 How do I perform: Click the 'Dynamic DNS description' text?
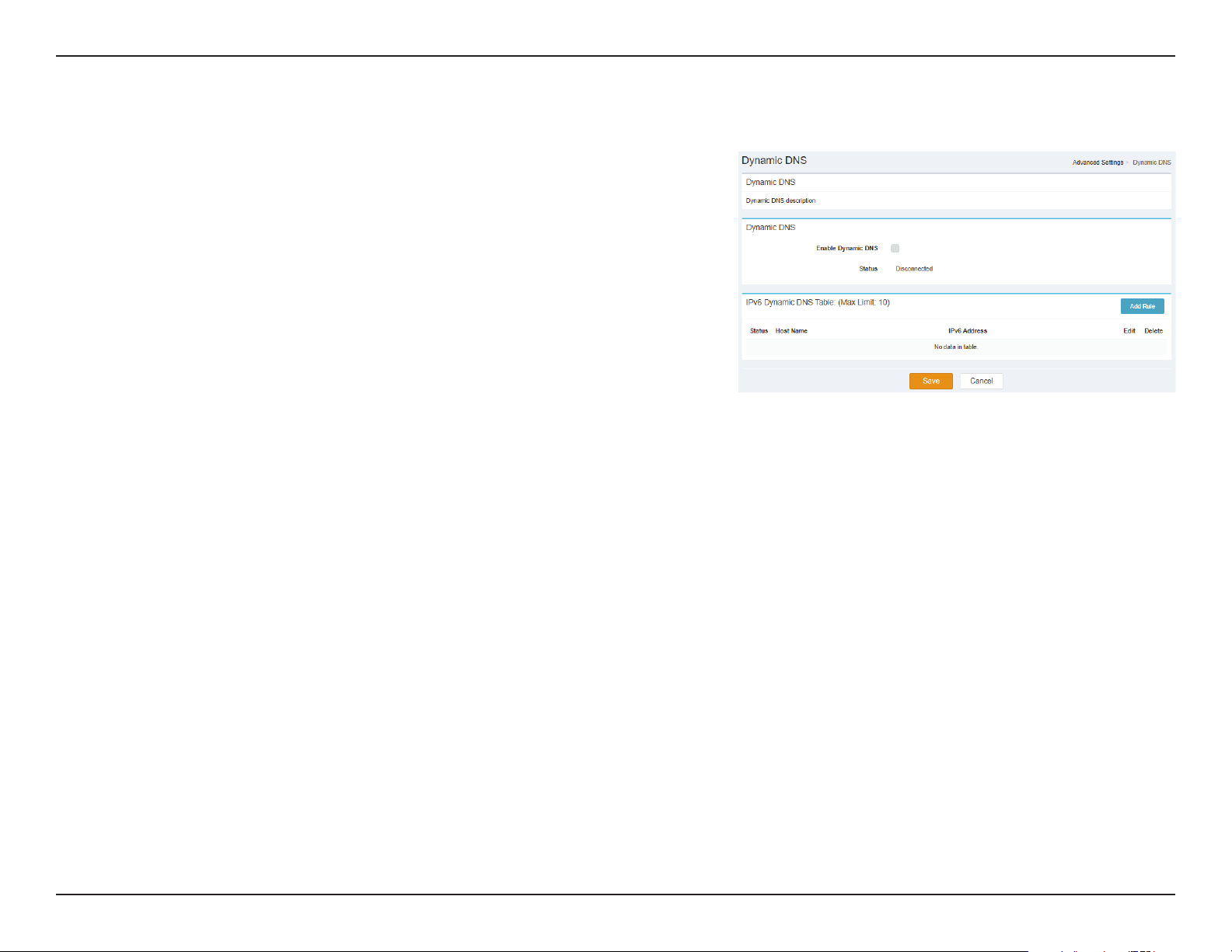(x=780, y=201)
